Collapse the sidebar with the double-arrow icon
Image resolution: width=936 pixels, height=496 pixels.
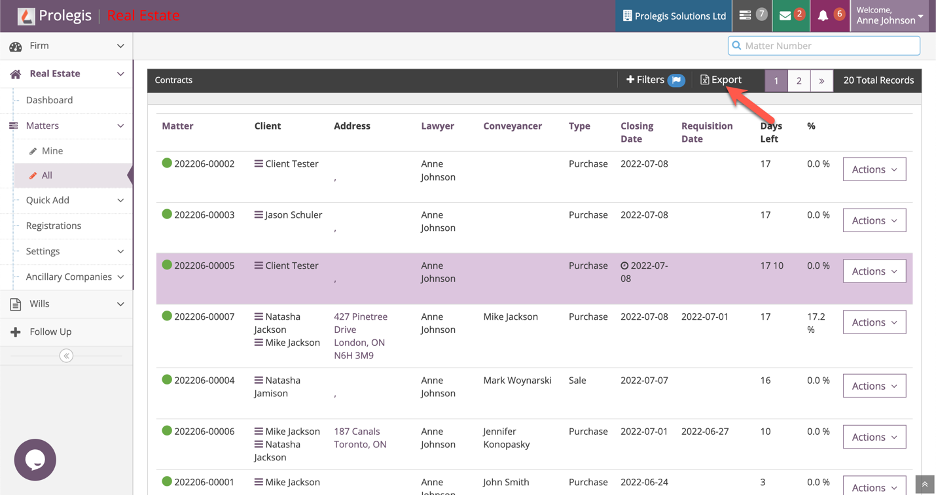tap(66, 356)
